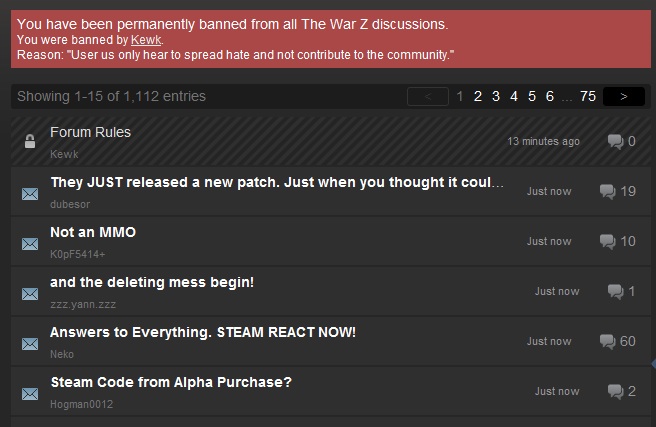Click the previous page left arrow button

click(428, 96)
